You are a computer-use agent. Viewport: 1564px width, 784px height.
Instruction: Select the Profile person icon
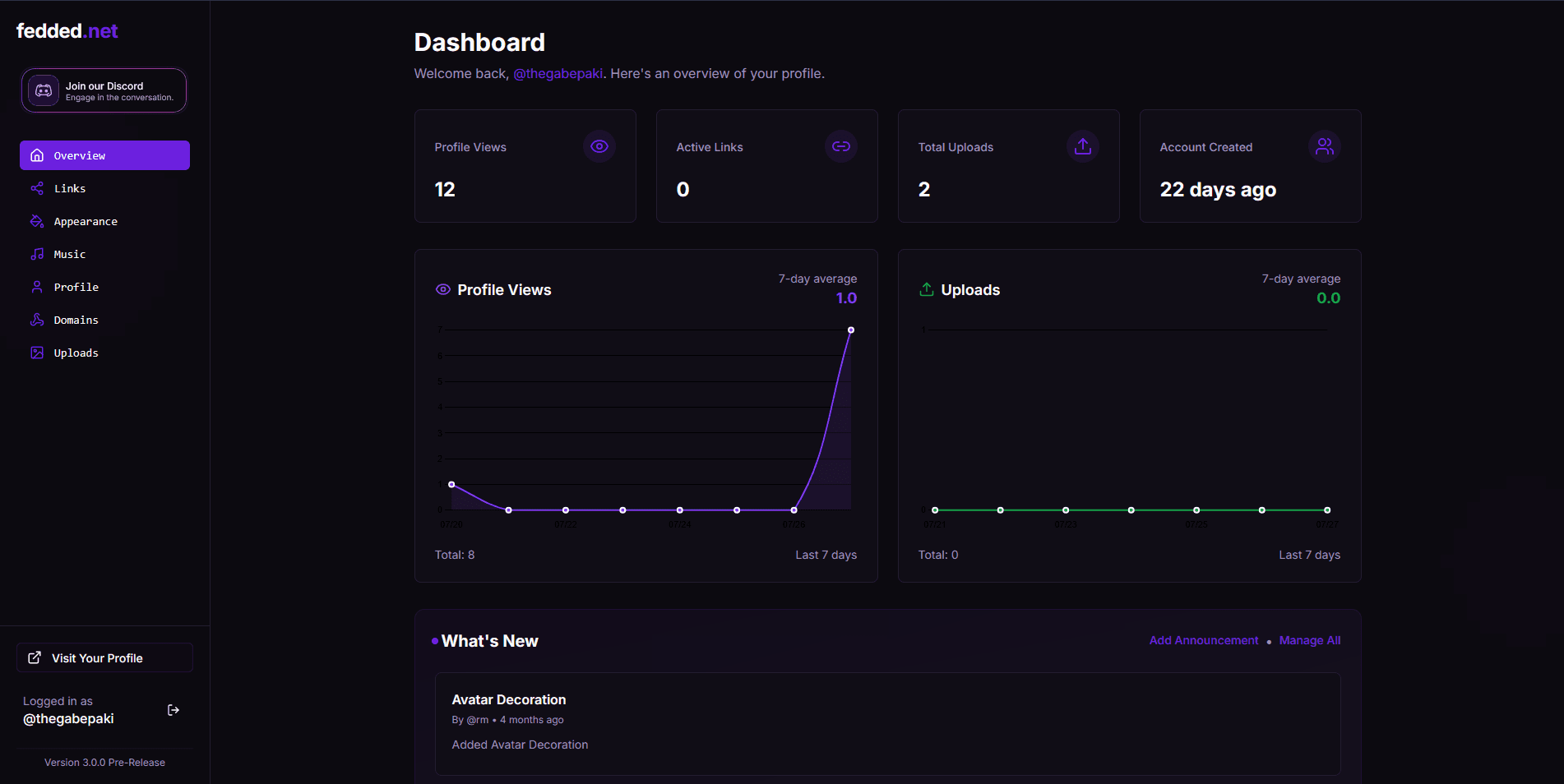pos(37,287)
